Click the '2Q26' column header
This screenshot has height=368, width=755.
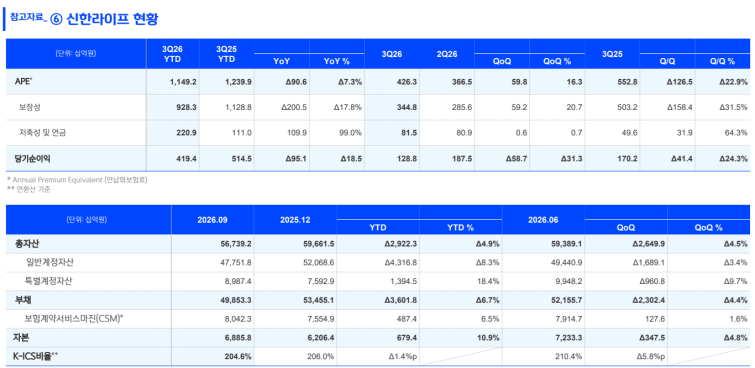(x=446, y=54)
